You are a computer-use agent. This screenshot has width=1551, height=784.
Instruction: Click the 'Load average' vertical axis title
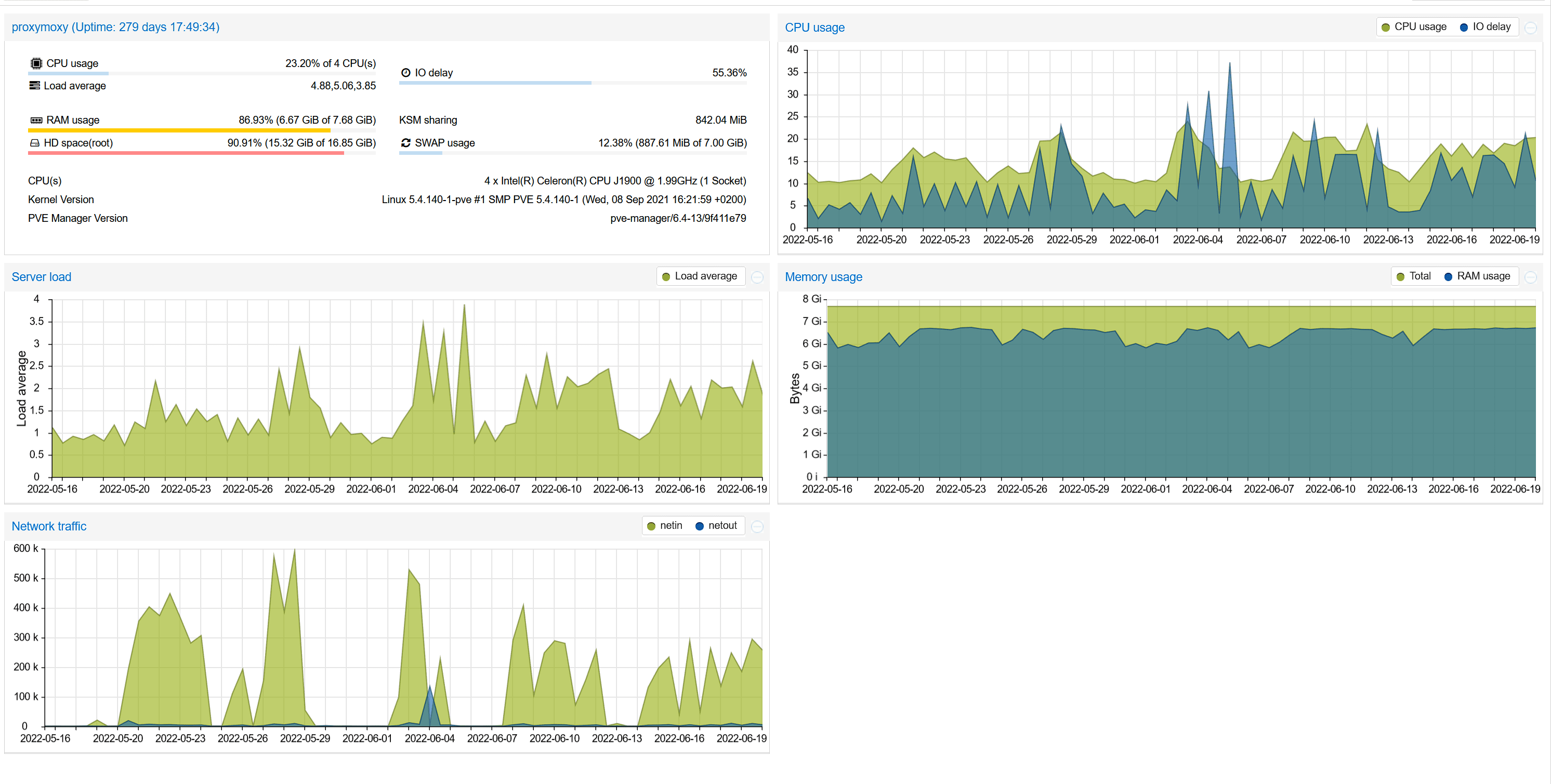(22, 389)
